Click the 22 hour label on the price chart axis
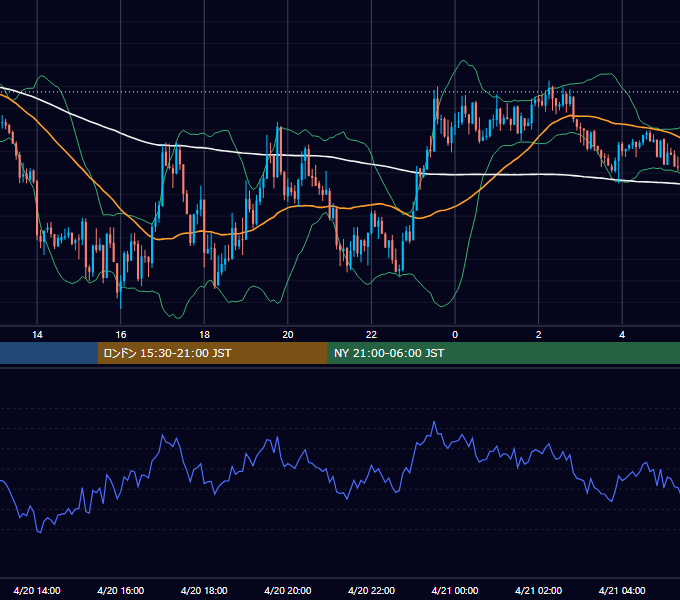 click(371, 335)
